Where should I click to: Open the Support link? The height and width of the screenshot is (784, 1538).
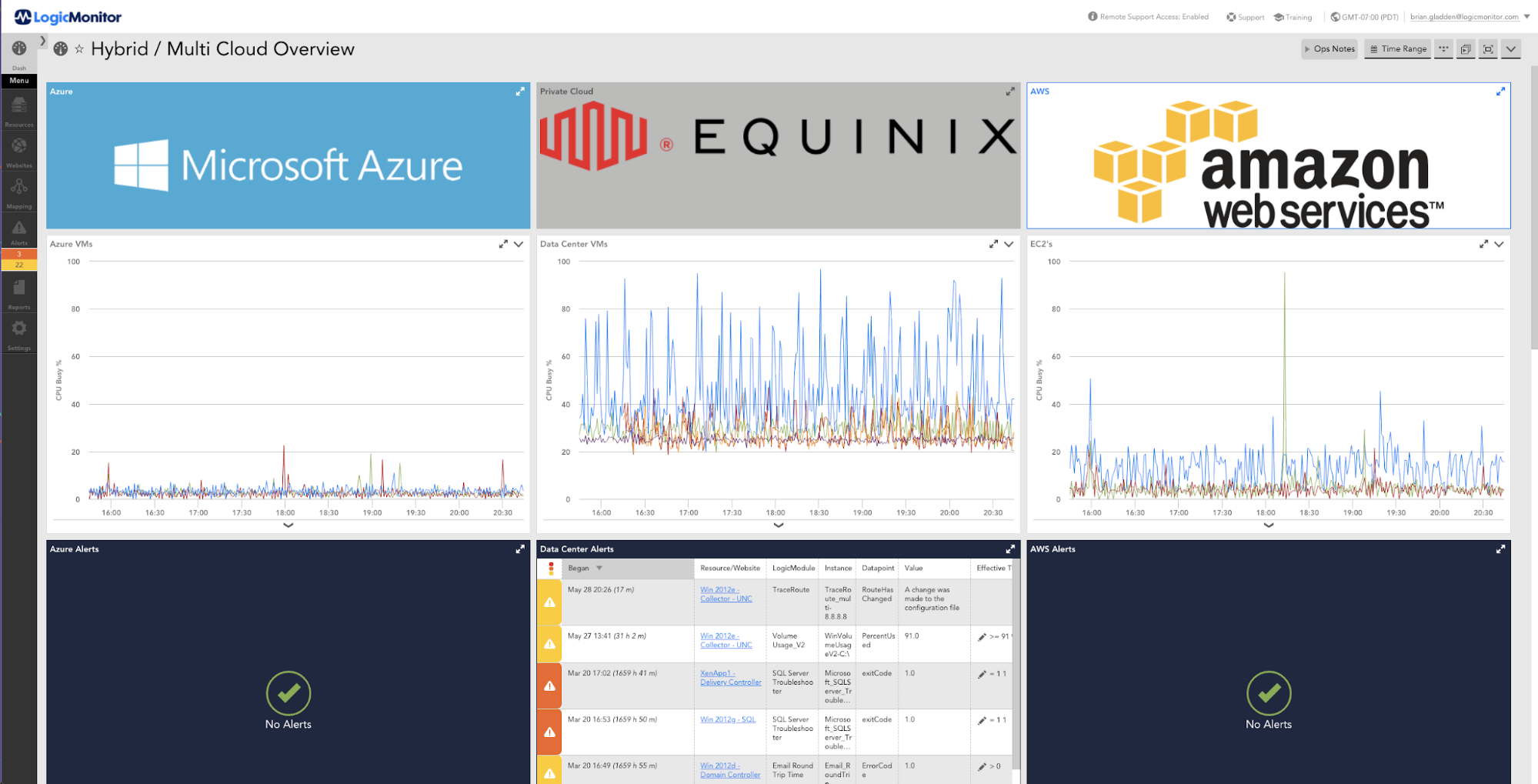[x=1246, y=17]
